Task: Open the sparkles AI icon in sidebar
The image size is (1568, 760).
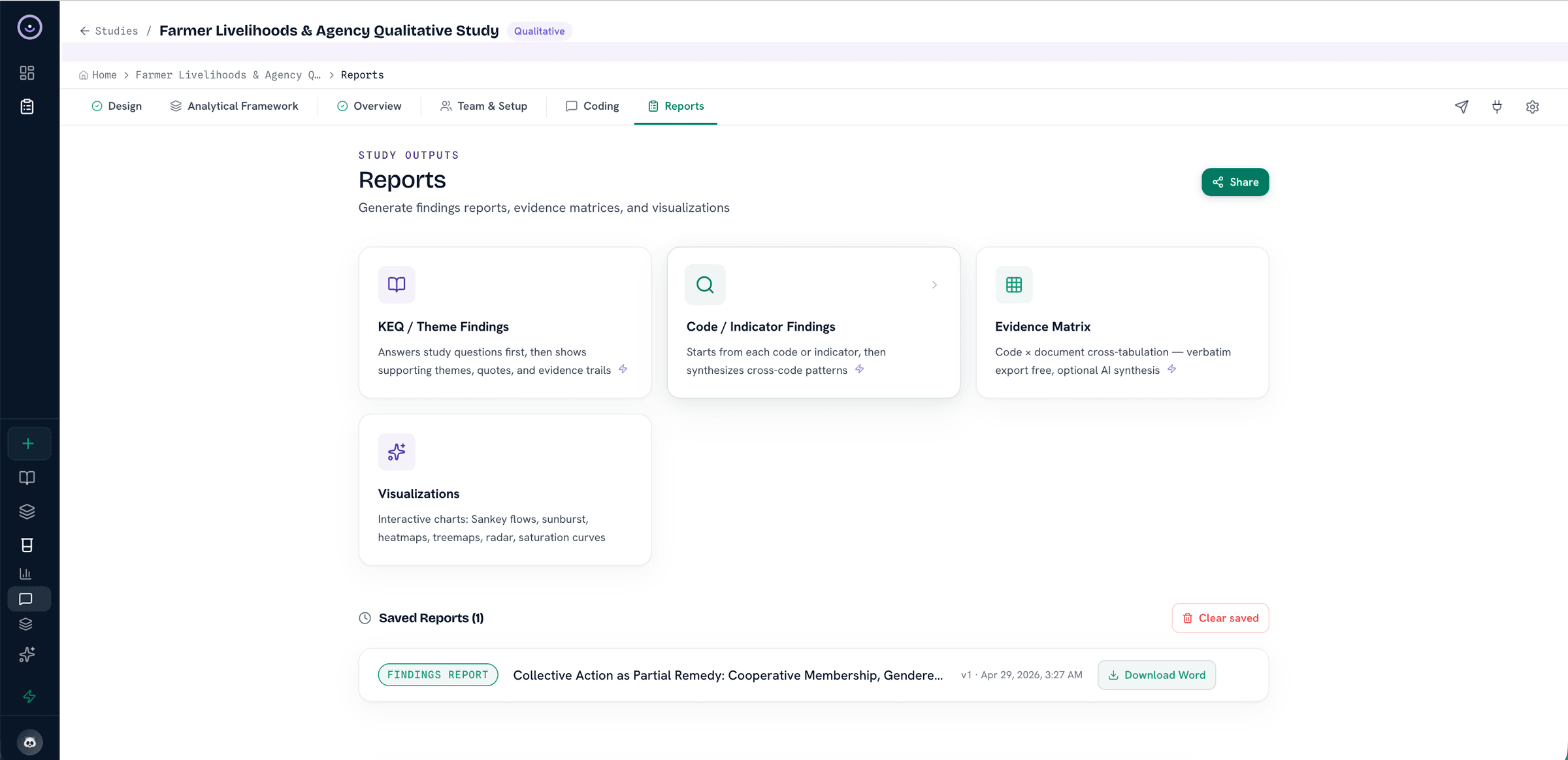Action: pyautogui.click(x=27, y=654)
